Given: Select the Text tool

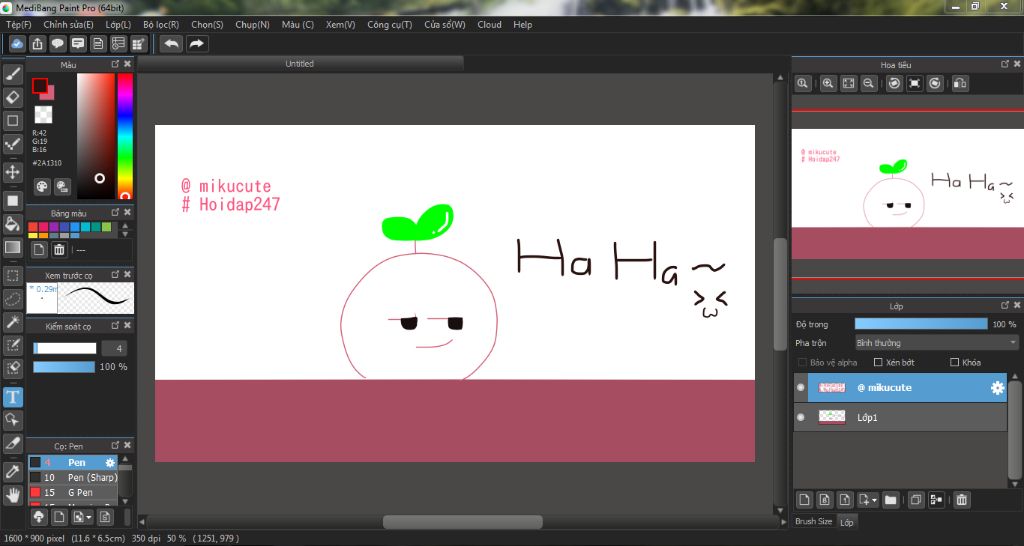Looking at the screenshot, I should coord(12,397).
